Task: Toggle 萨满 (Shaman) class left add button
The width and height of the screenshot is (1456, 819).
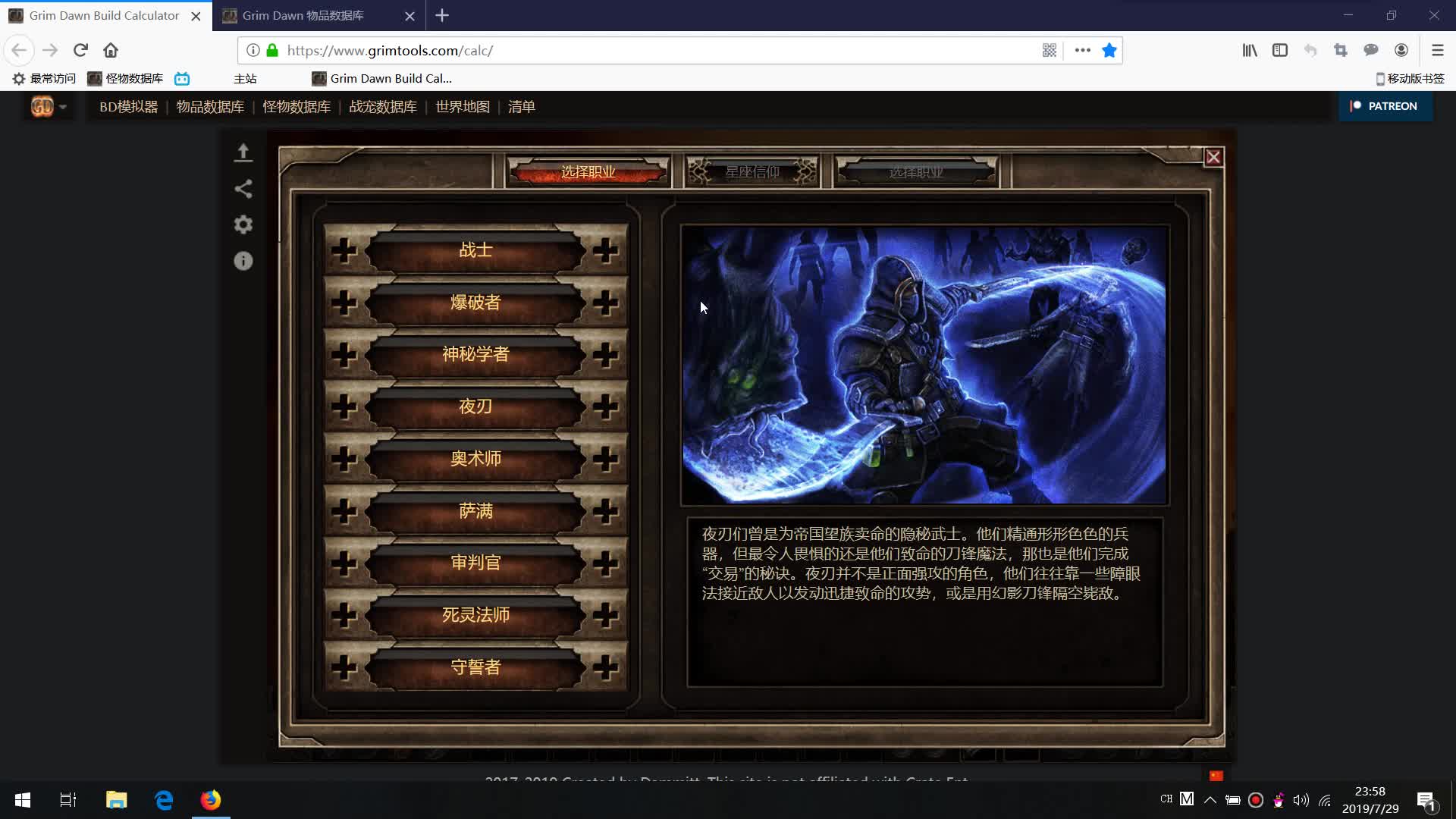Action: pos(345,511)
